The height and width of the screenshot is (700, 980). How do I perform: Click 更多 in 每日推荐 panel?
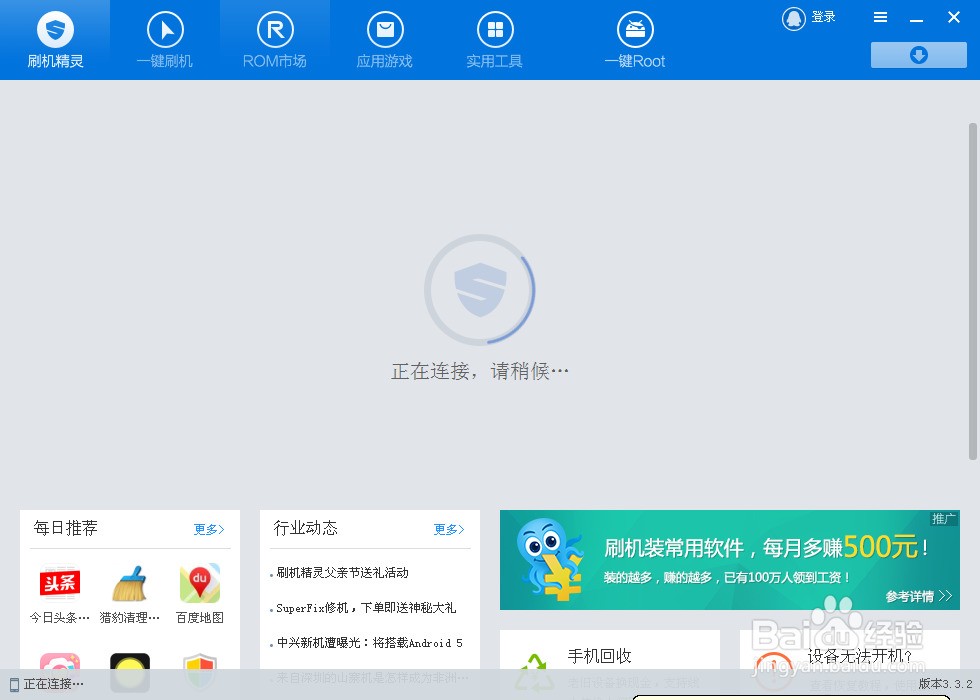coord(209,529)
